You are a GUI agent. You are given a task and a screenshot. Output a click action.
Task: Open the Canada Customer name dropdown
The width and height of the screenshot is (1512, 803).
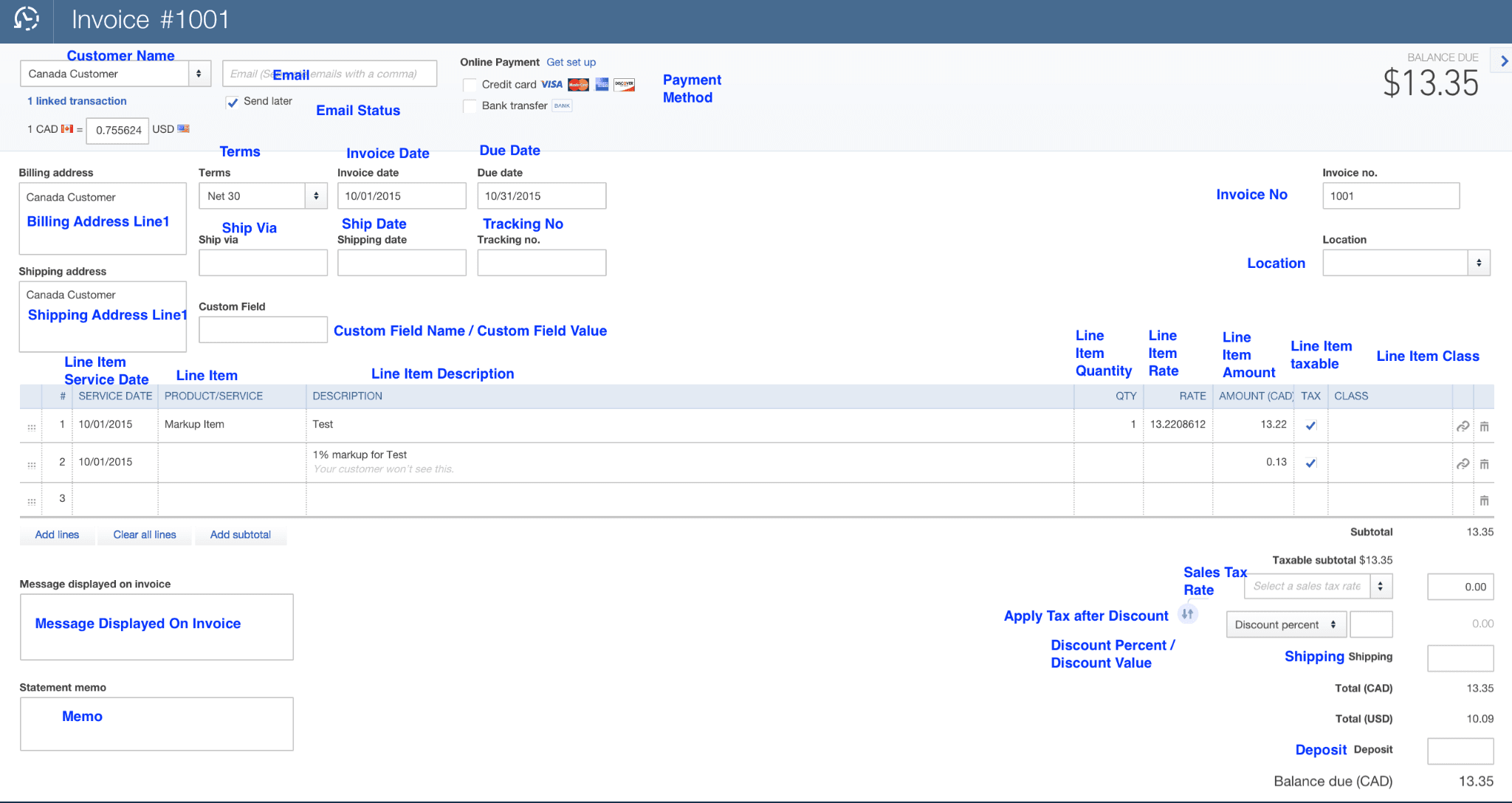[x=199, y=74]
